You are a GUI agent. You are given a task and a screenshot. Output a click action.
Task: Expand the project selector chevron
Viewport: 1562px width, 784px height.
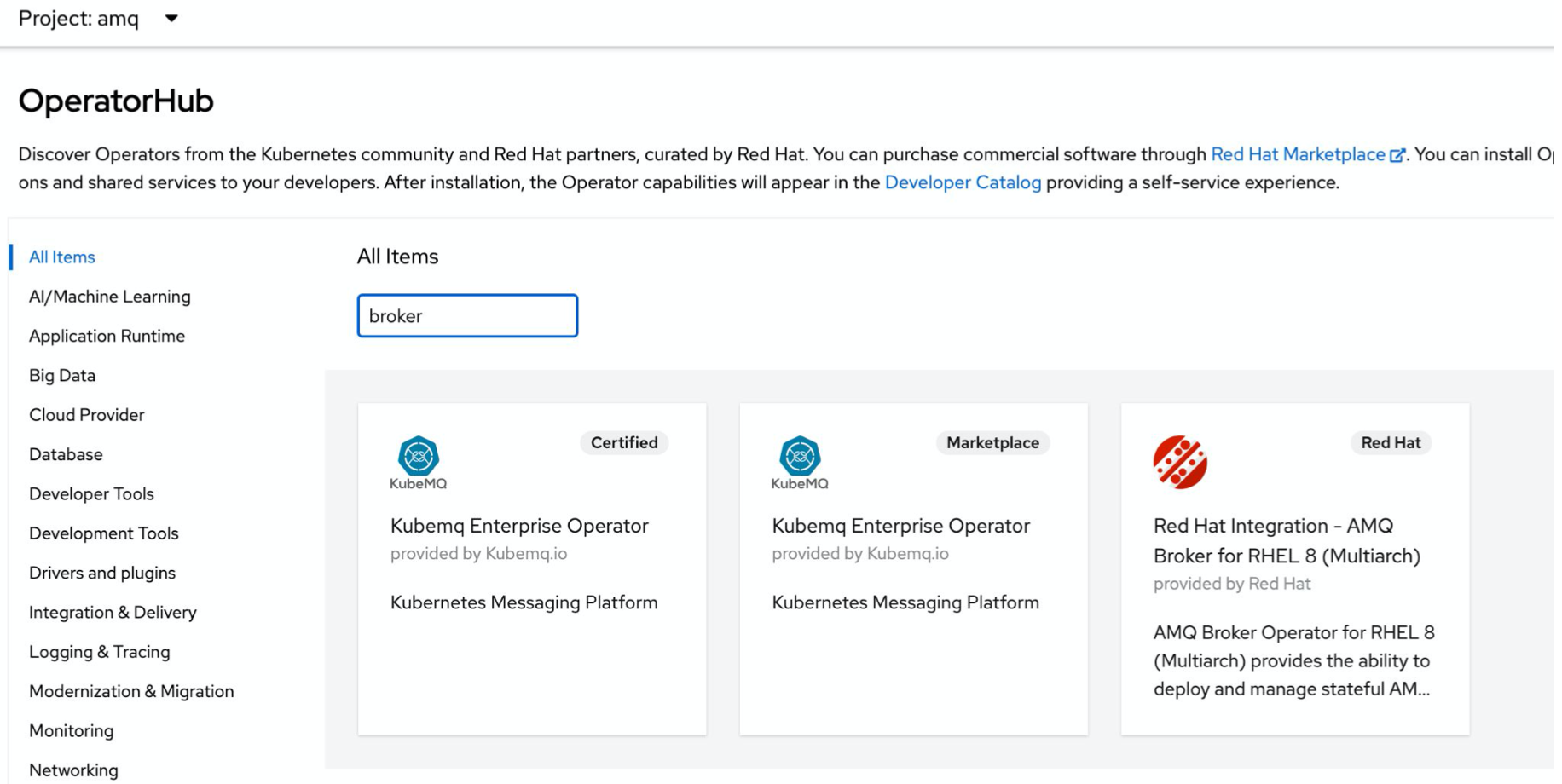pyautogui.click(x=171, y=19)
